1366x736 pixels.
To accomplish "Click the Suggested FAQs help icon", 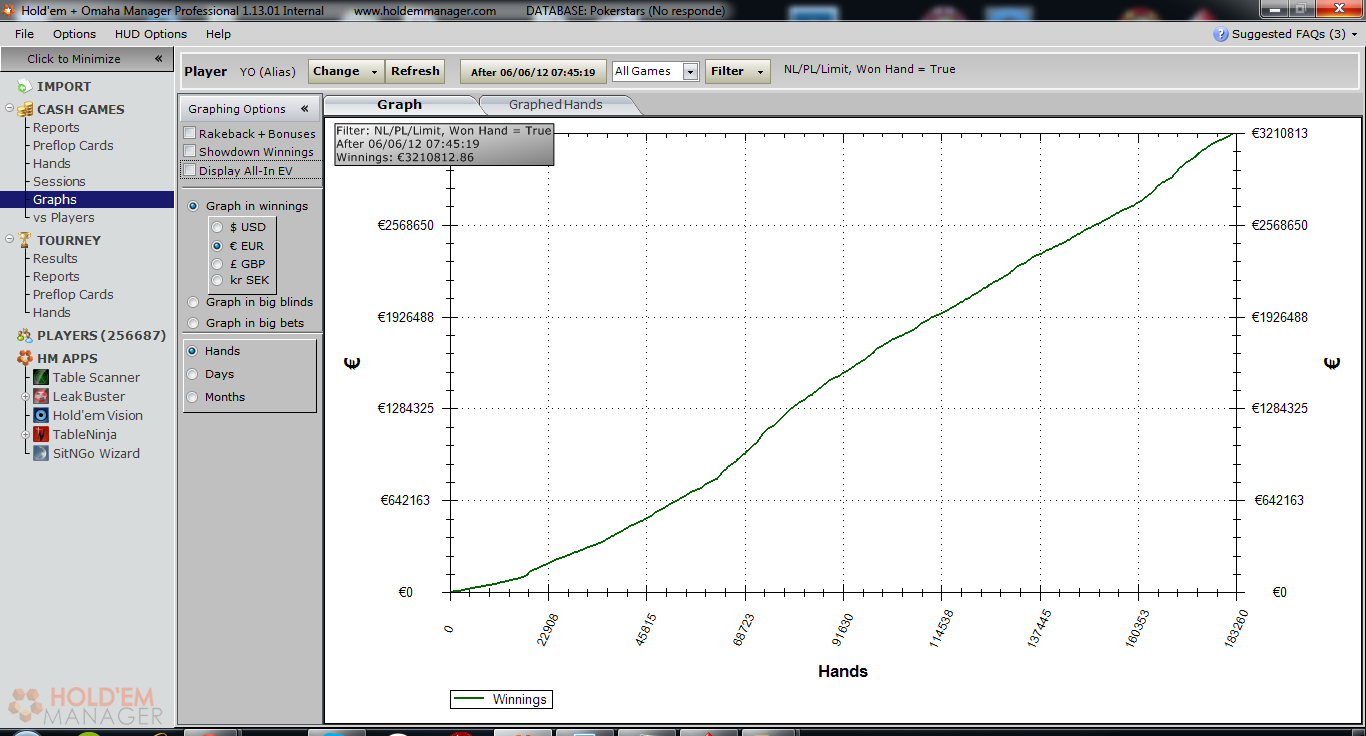I will [x=1220, y=34].
